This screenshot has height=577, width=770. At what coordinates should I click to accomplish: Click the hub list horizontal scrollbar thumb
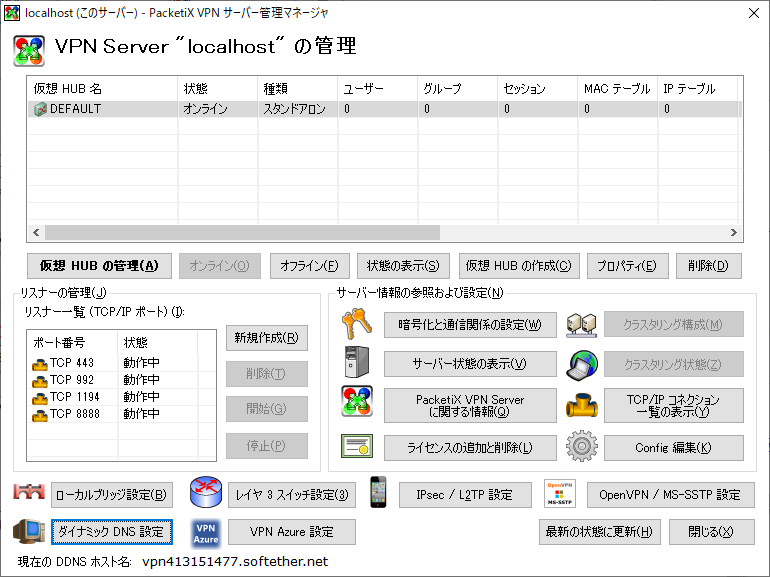point(243,232)
